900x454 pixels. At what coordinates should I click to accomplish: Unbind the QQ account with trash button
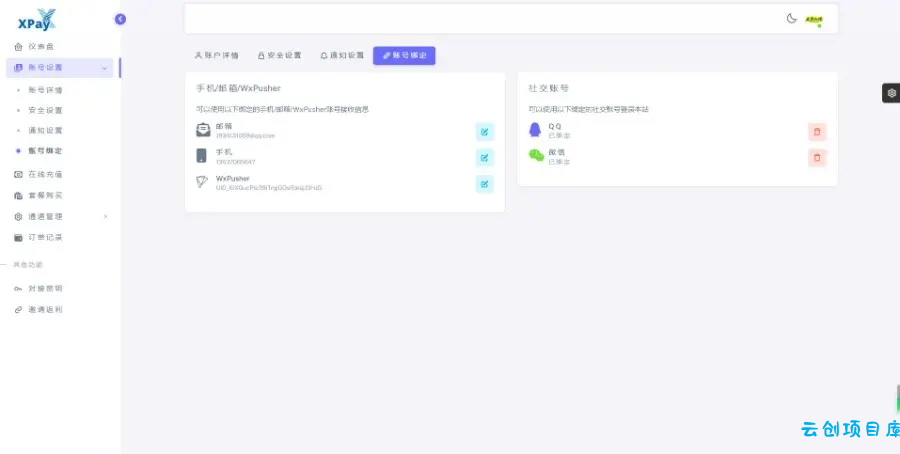pos(817,132)
